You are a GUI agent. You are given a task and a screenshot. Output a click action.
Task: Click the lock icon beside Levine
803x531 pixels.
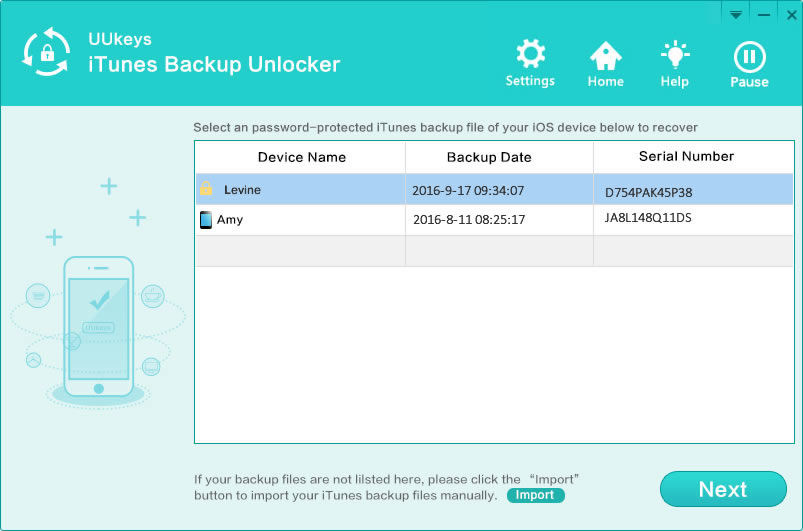coord(206,189)
